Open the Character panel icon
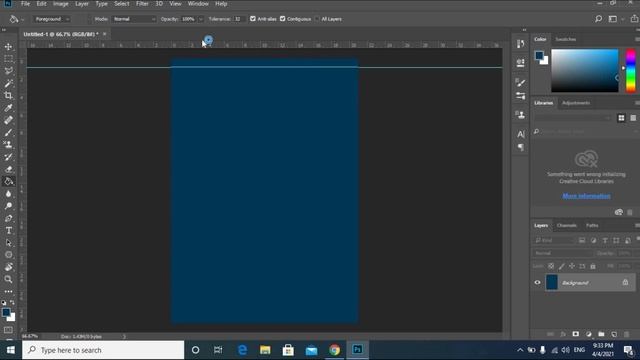 521,134
